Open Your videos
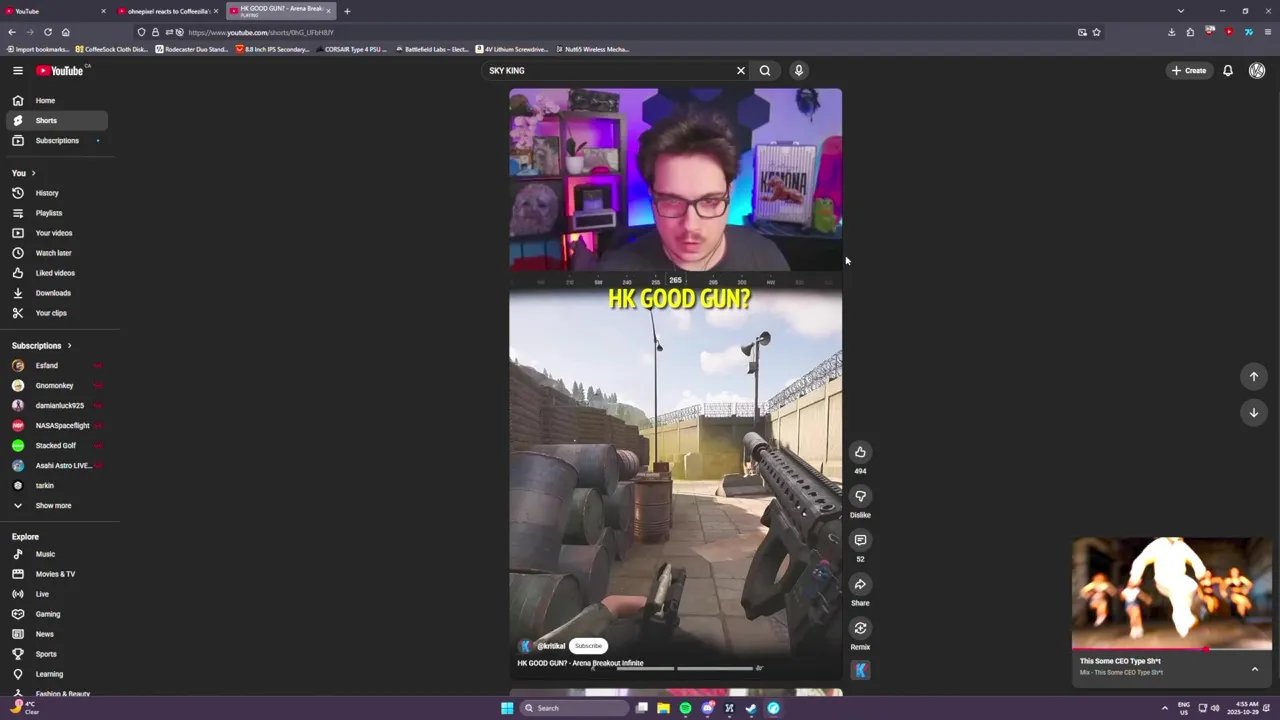The image size is (1280, 720). coord(56,233)
